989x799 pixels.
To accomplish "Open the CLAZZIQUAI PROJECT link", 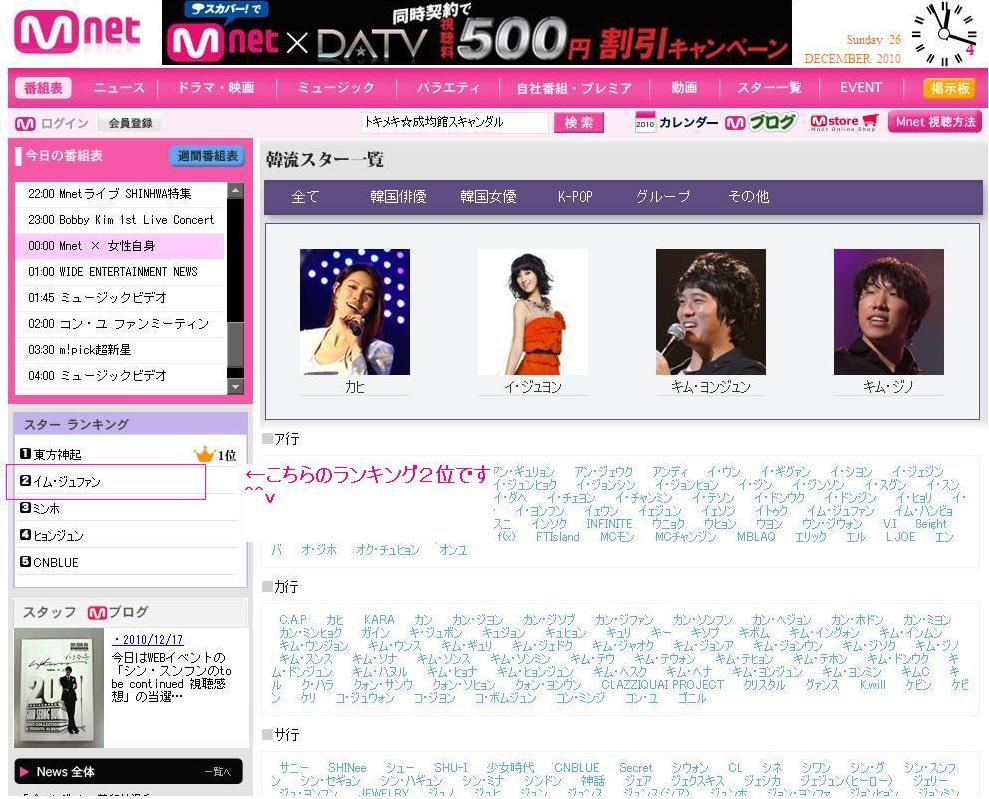I will tap(662, 685).
